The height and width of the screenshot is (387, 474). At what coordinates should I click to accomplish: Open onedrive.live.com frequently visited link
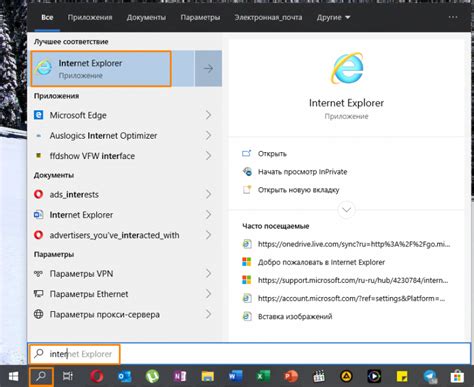[346, 244]
